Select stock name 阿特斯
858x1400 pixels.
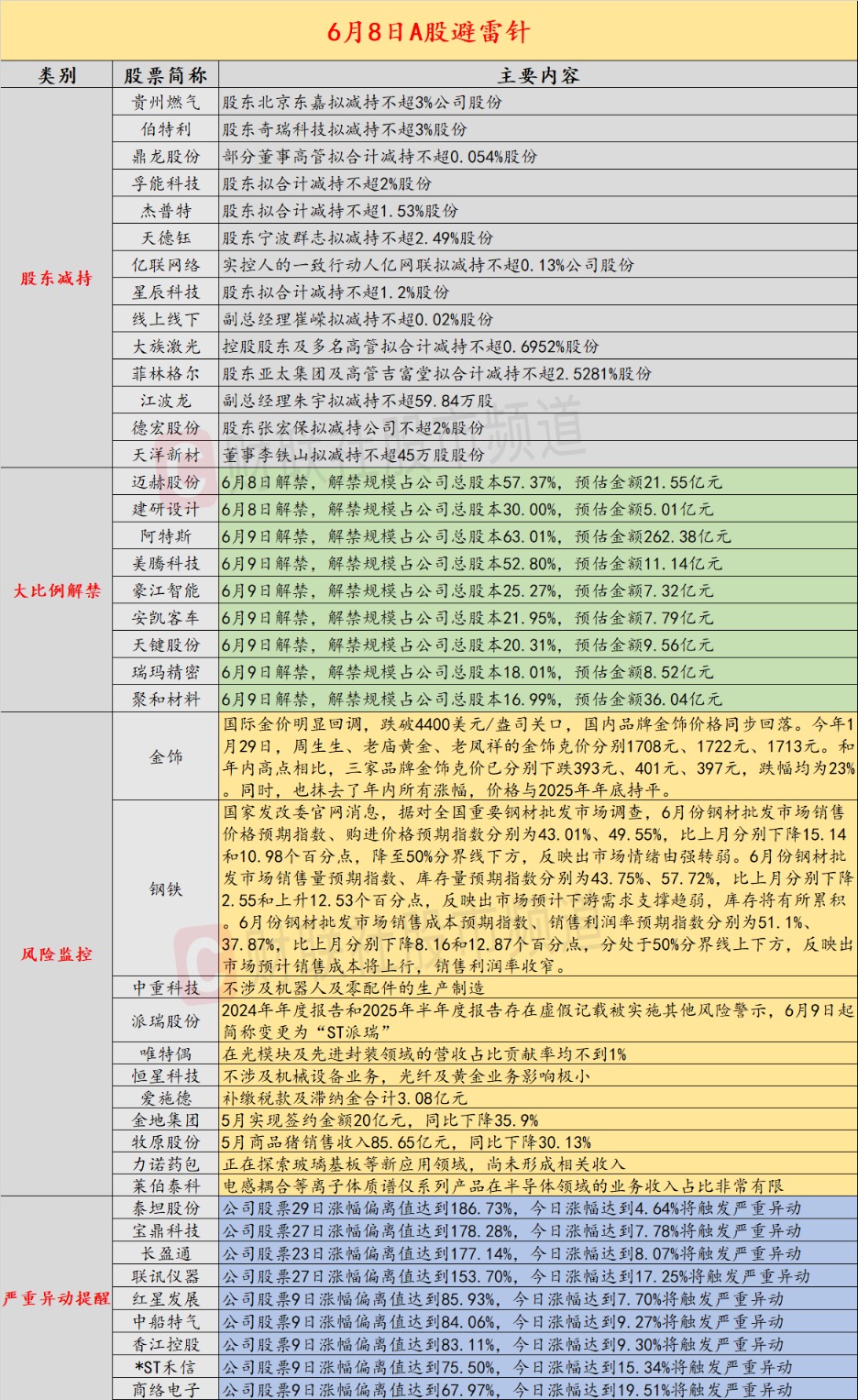click(166, 536)
